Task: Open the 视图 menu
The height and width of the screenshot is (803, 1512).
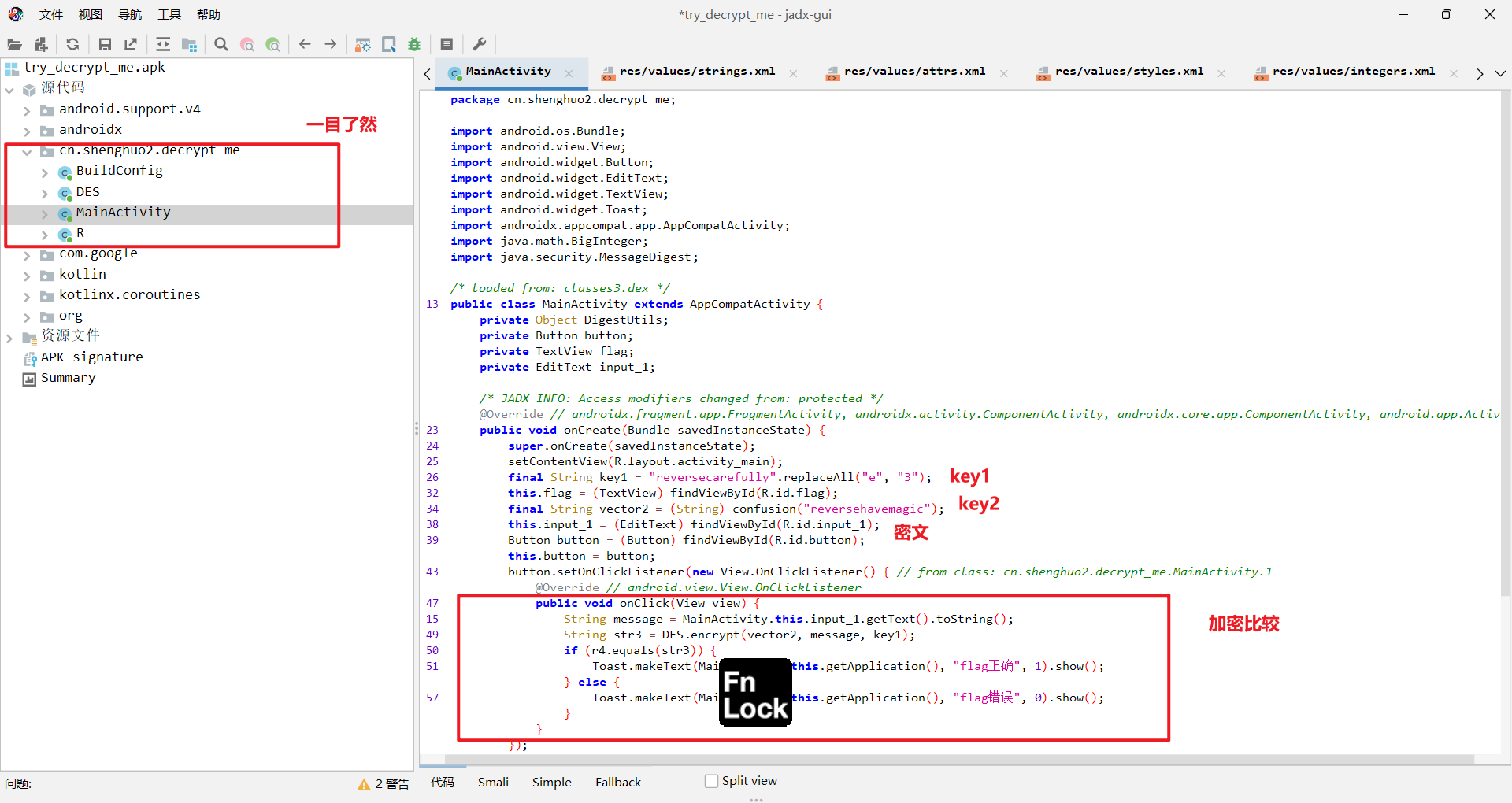Action: 91,14
